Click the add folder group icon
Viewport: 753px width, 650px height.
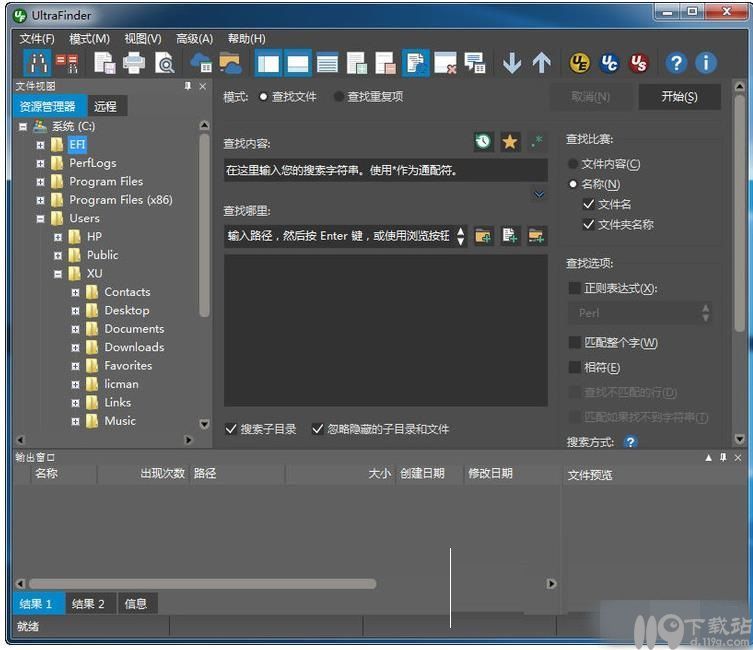tap(536, 236)
